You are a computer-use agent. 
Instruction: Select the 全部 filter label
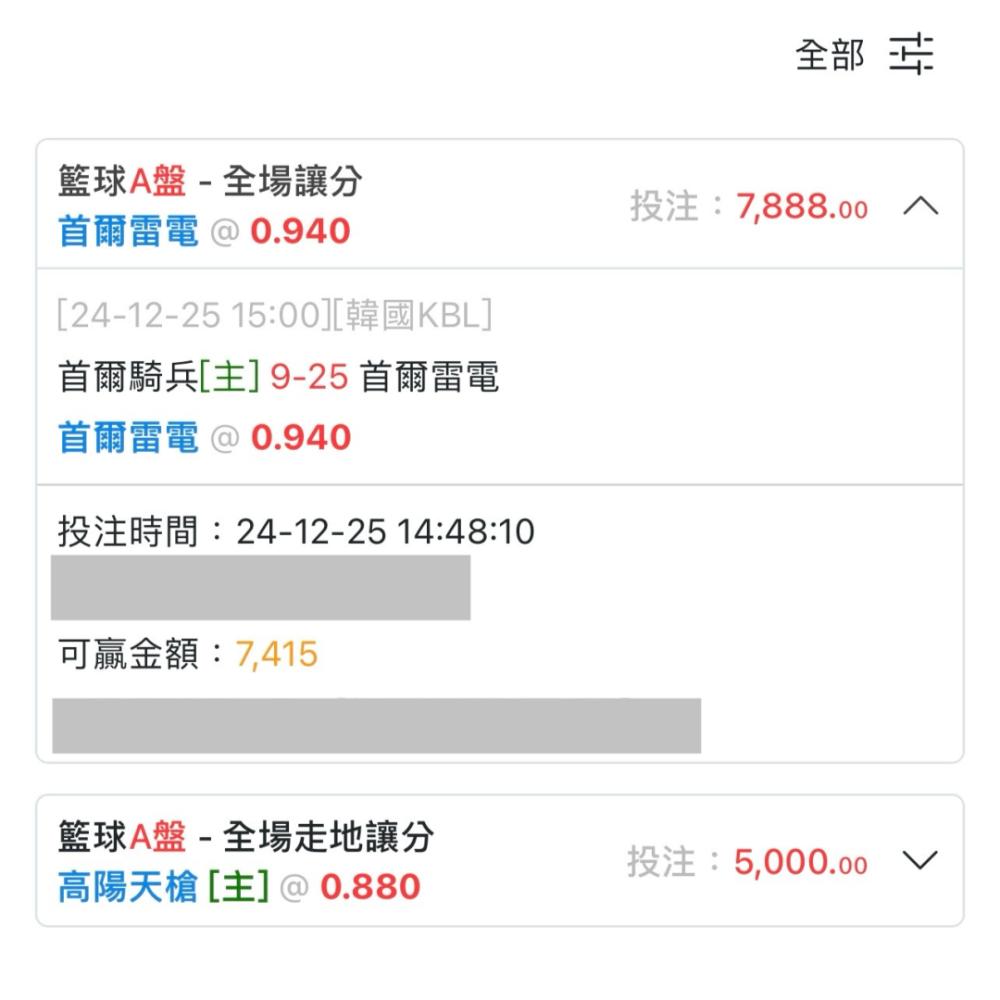[830, 55]
